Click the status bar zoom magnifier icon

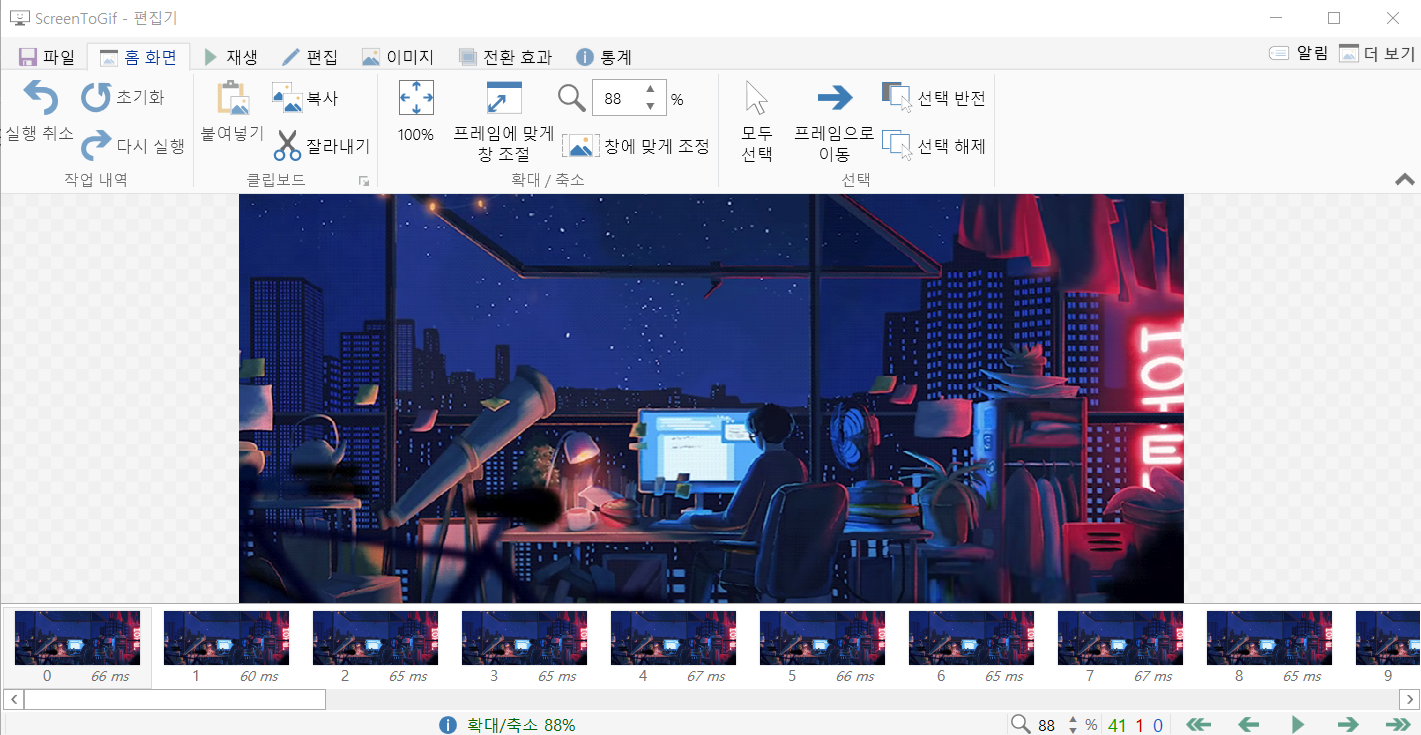(x=1020, y=725)
